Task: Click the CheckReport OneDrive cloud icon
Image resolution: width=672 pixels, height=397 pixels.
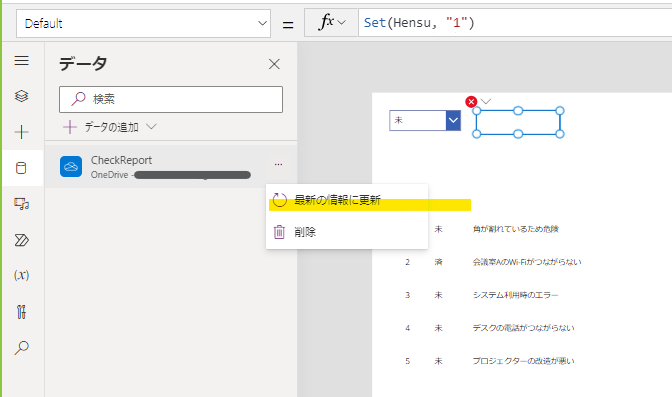Action: click(71, 167)
